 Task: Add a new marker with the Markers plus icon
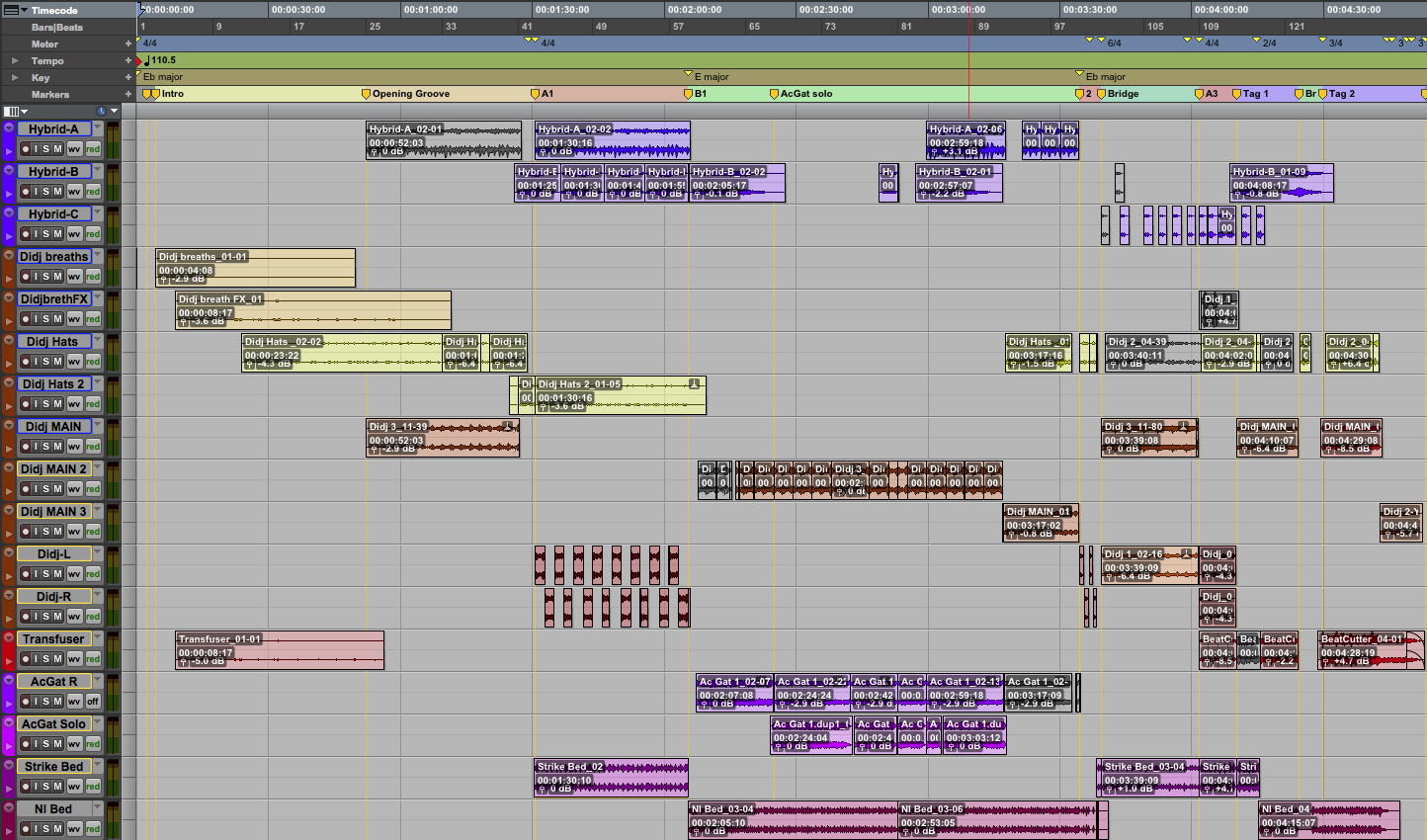tap(127, 94)
